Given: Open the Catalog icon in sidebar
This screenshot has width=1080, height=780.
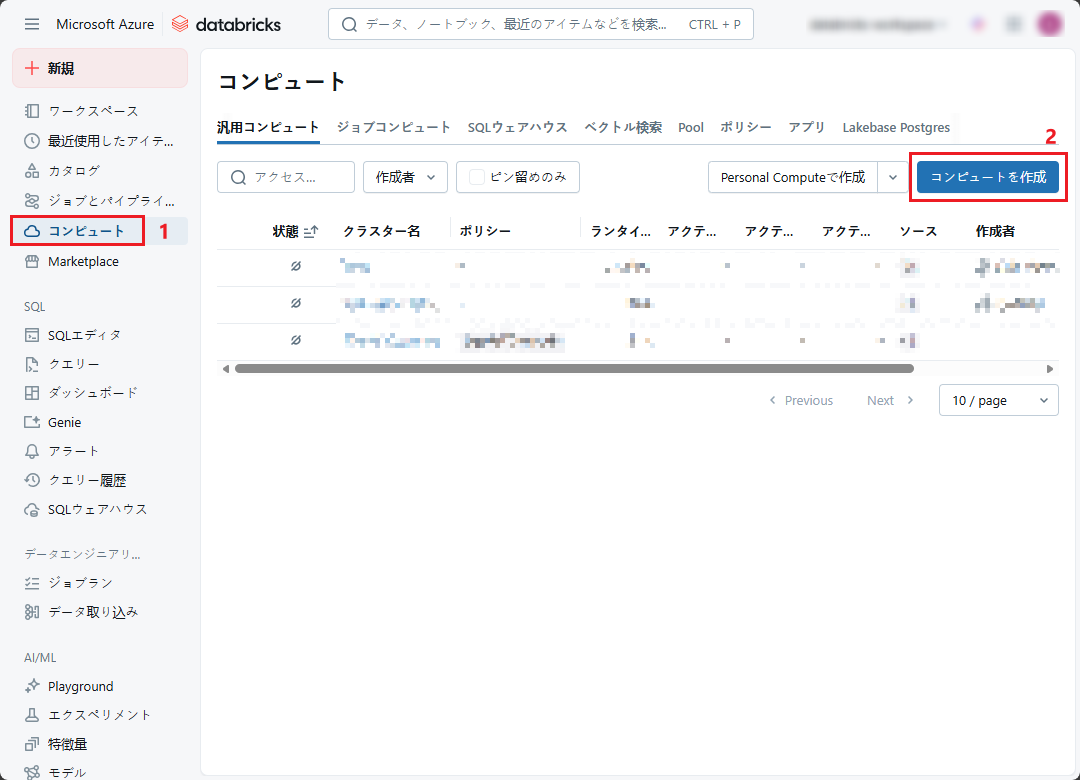Looking at the screenshot, I should (x=32, y=171).
